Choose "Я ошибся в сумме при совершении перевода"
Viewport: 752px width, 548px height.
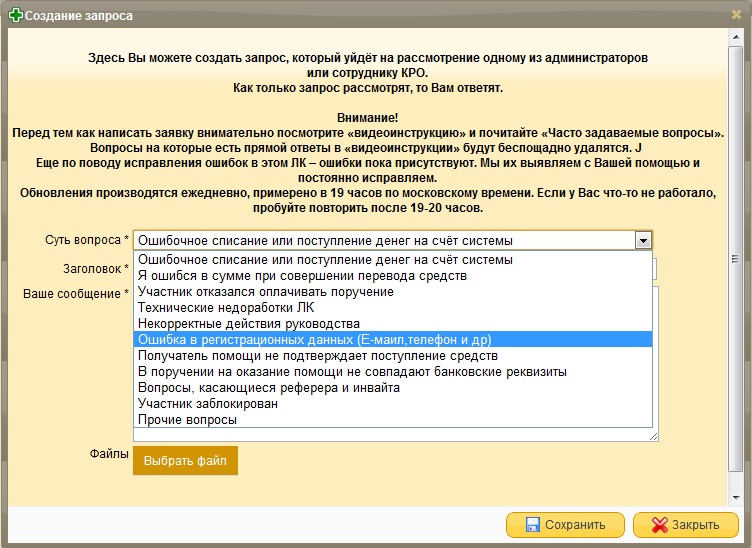pos(393,276)
